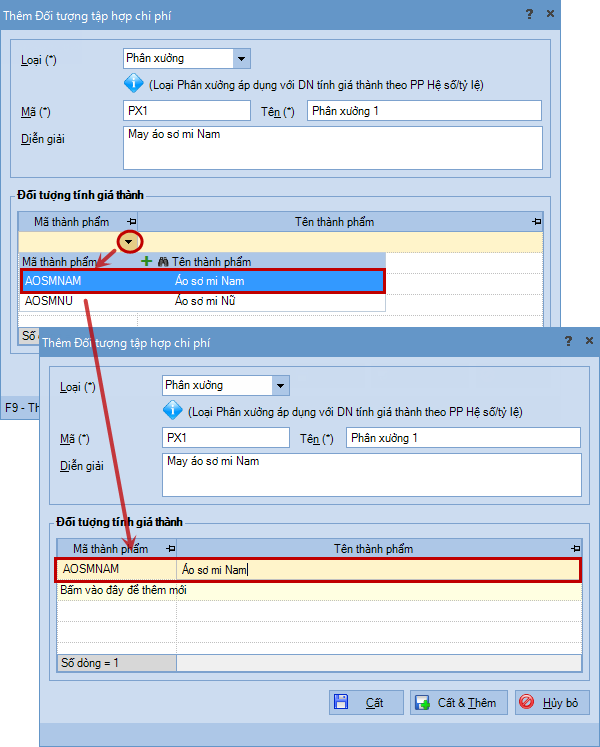Click the Diễn giải text area in the front dialog

[x=370, y=475]
